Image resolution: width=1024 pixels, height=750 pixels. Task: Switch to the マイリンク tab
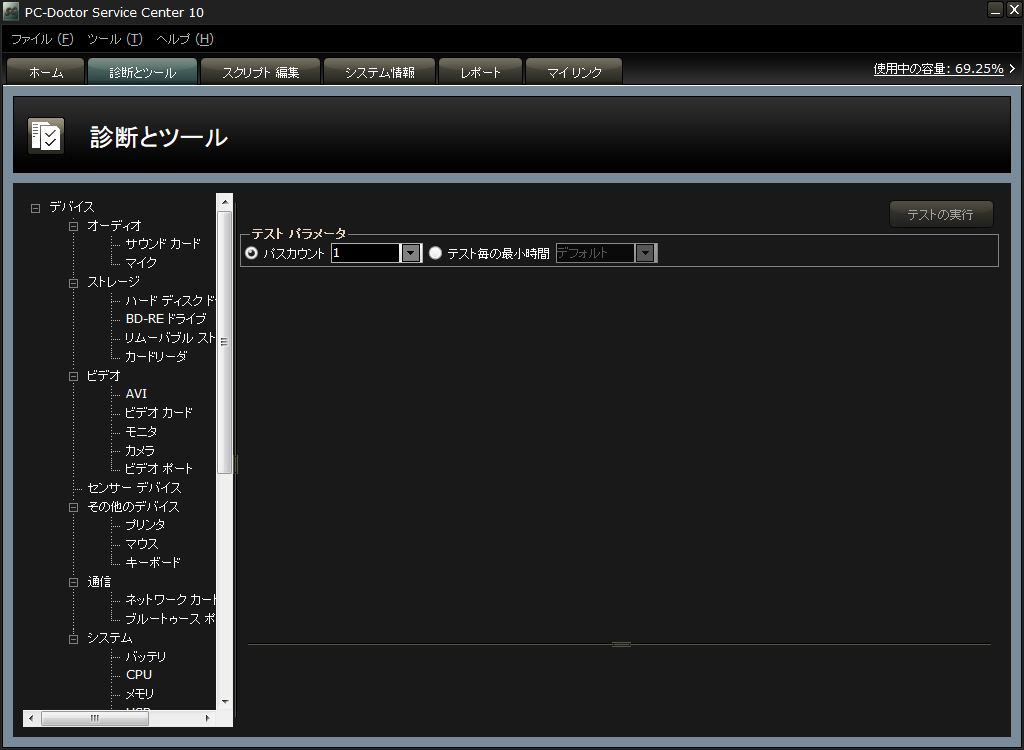tap(574, 72)
